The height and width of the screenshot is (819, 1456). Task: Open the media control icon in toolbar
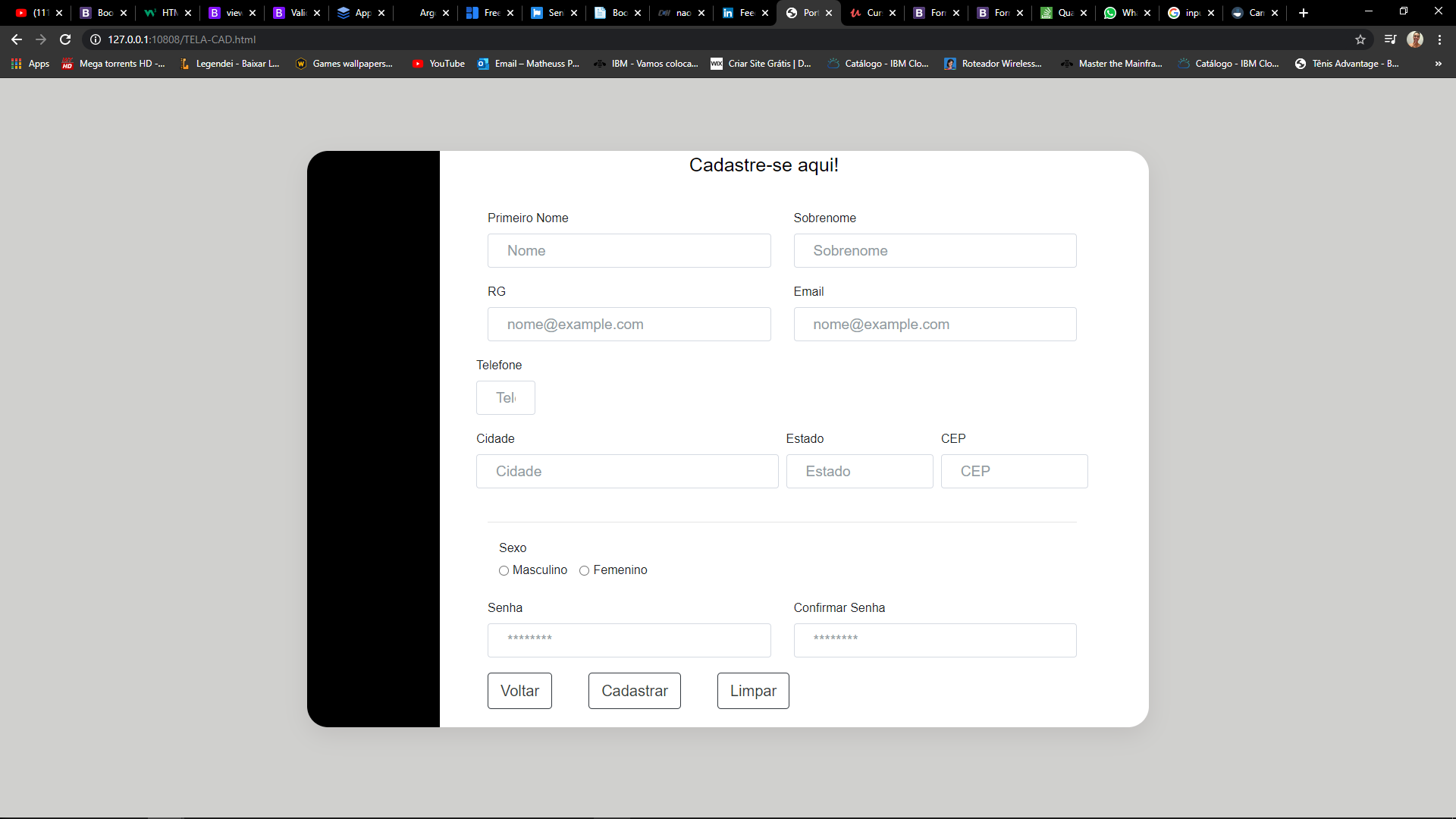click(1390, 39)
